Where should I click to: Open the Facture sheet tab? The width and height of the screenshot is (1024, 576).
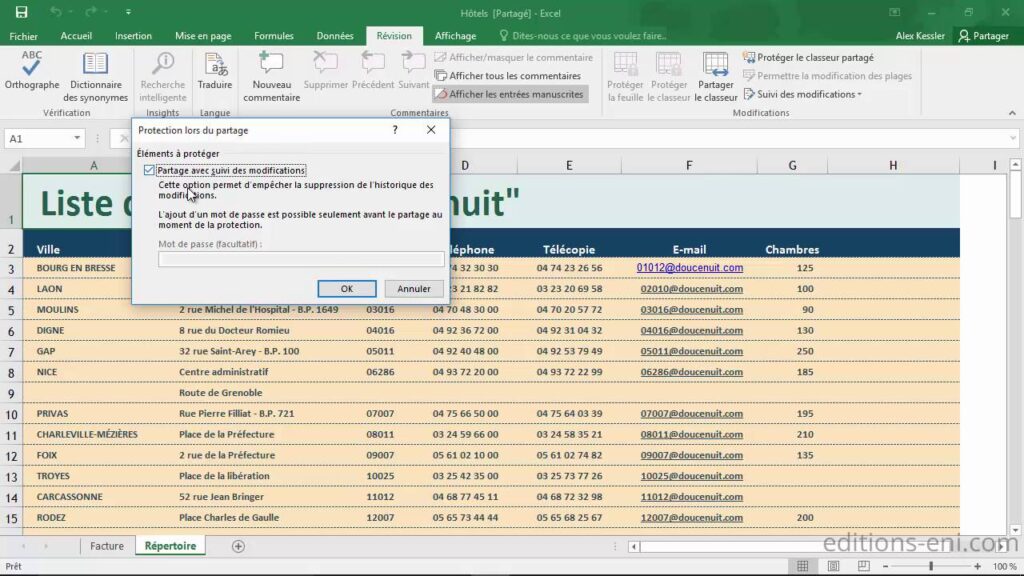(108, 546)
